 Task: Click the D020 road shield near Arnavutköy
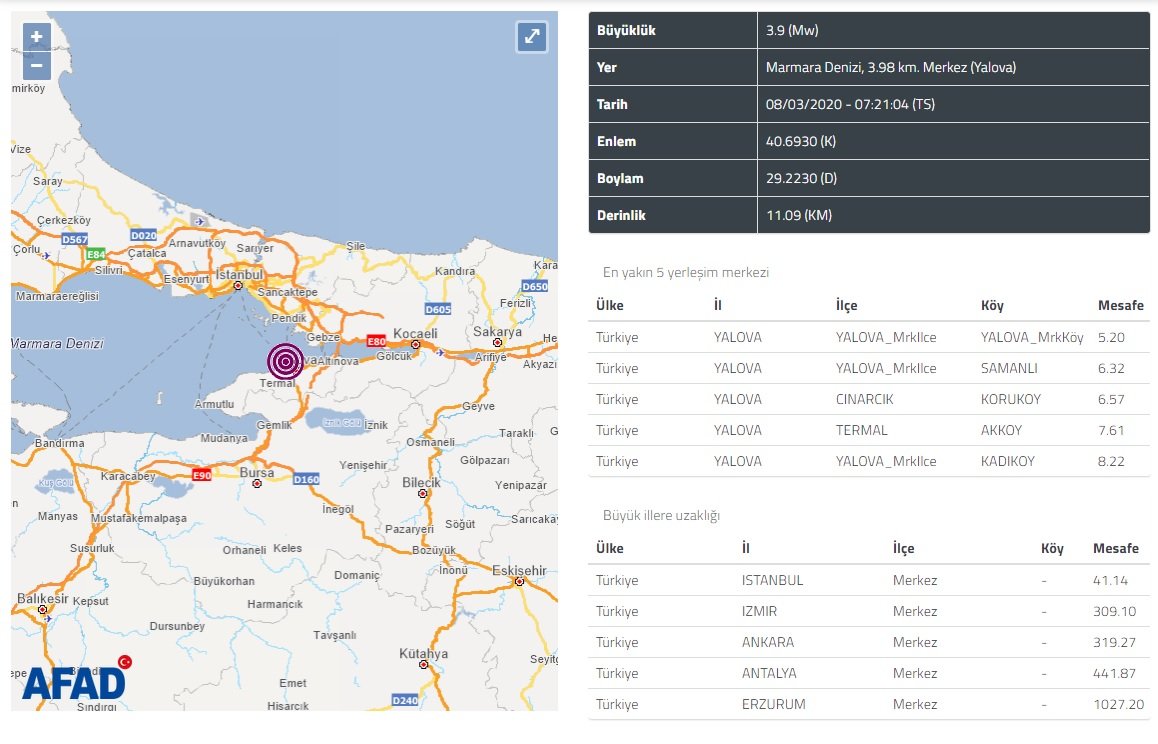point(144,235)
